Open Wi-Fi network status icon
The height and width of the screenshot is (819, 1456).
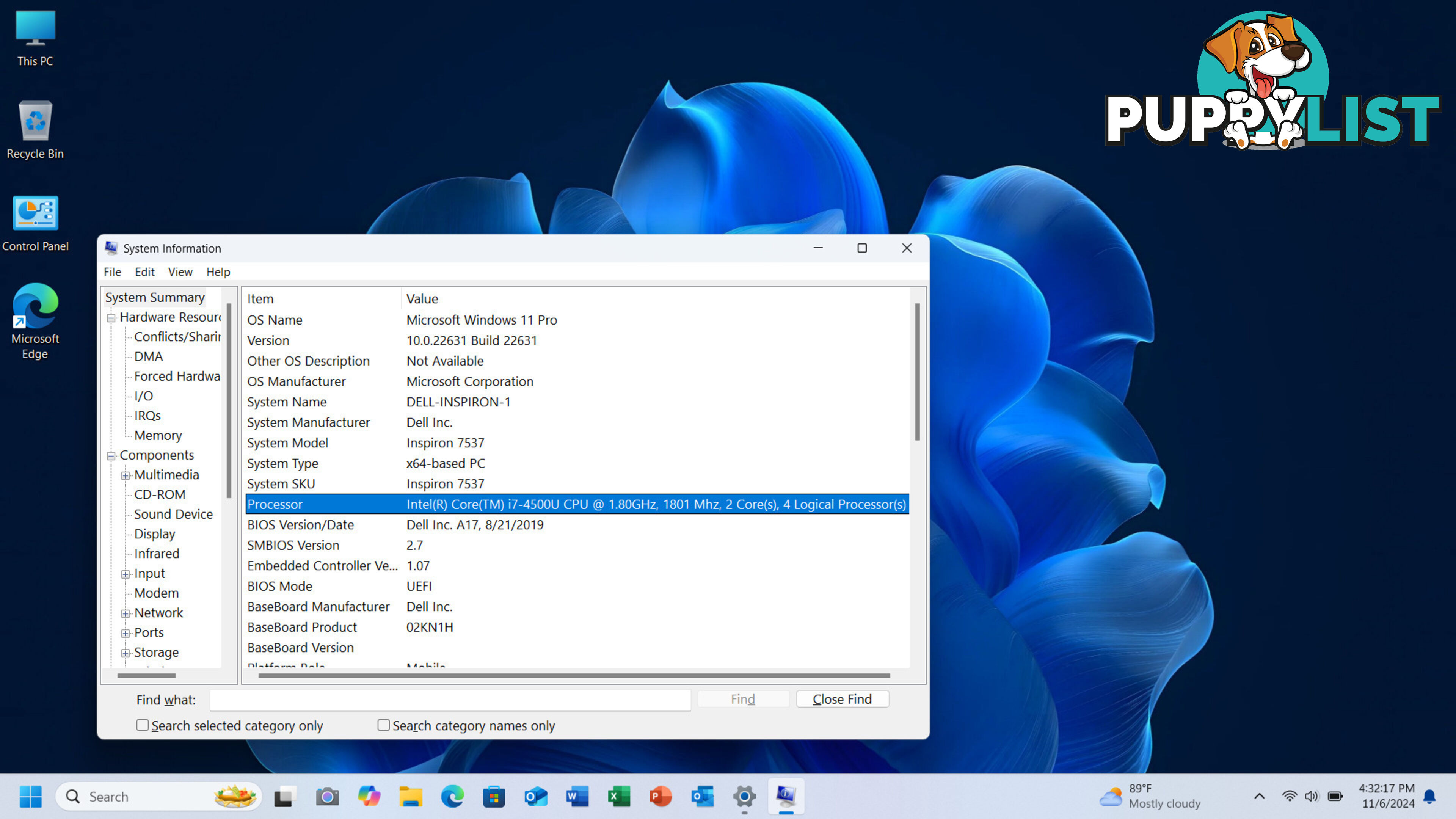pos(1289,796)
